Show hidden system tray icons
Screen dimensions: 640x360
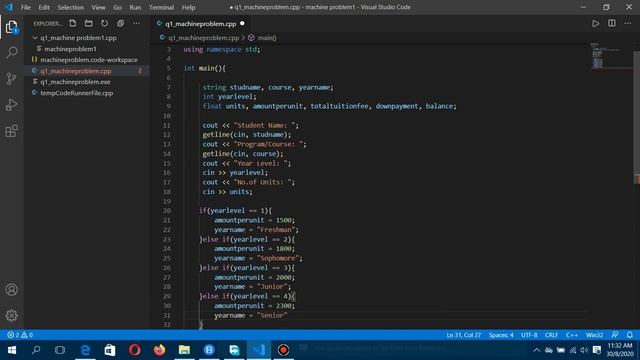[537, 350]
